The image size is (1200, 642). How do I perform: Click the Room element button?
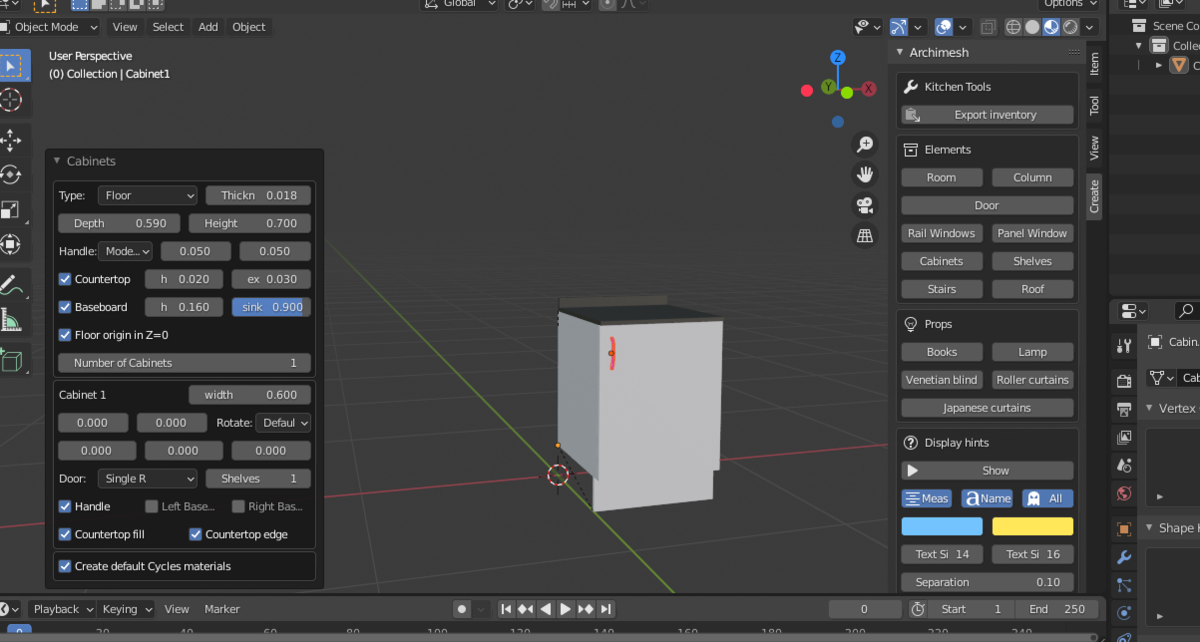[x=941, y=177]
